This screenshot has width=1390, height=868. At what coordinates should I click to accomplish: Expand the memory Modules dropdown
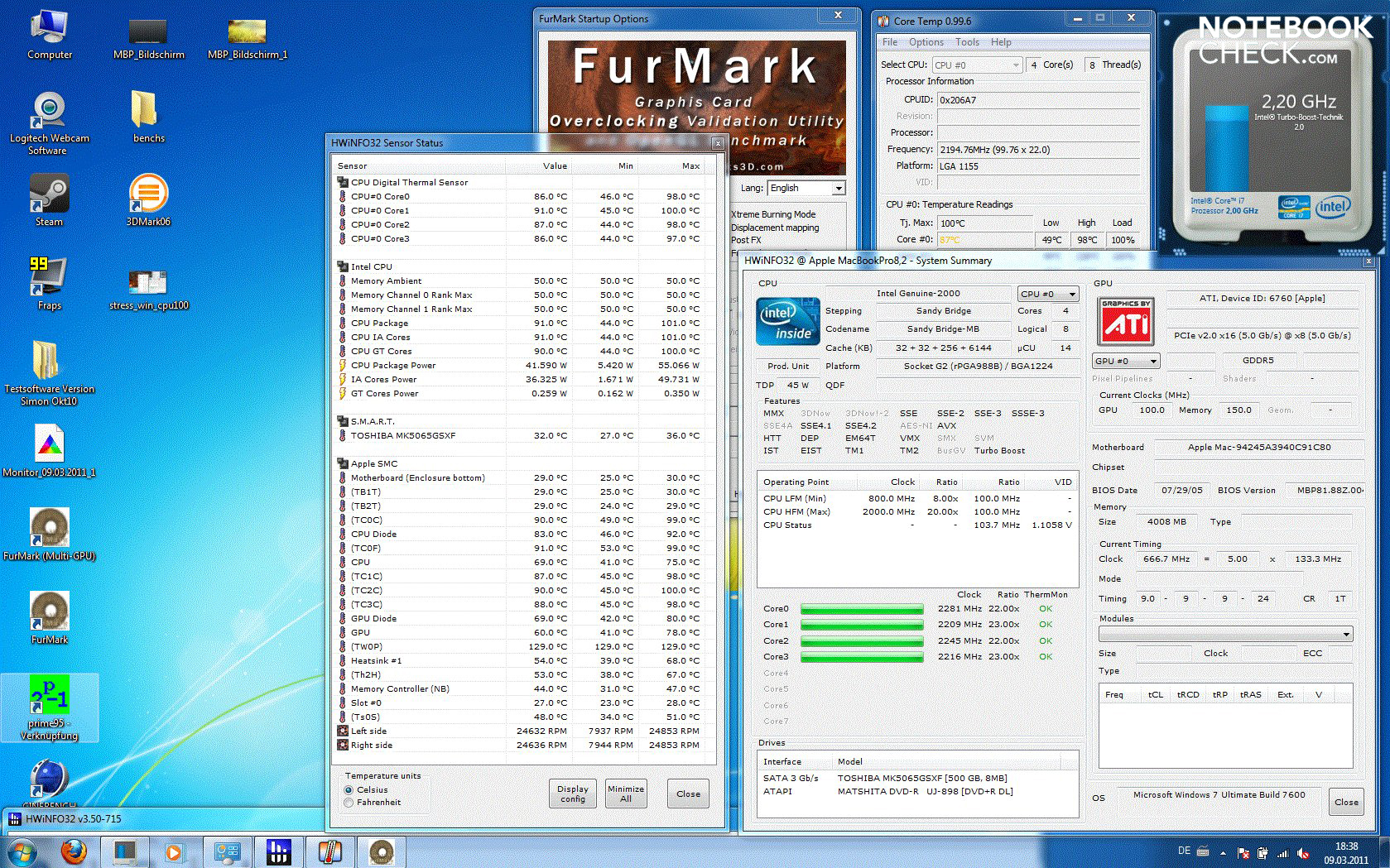[1226, 635]
